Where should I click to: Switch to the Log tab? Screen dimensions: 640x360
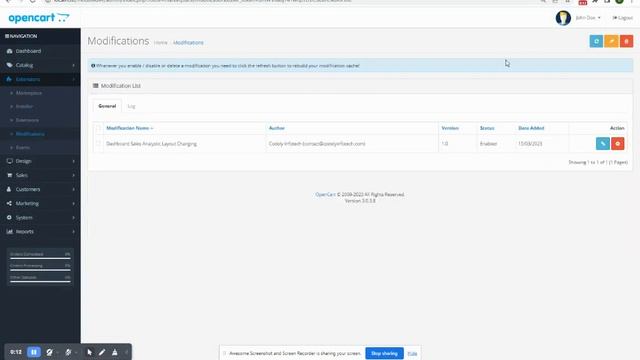click(131, 106)
